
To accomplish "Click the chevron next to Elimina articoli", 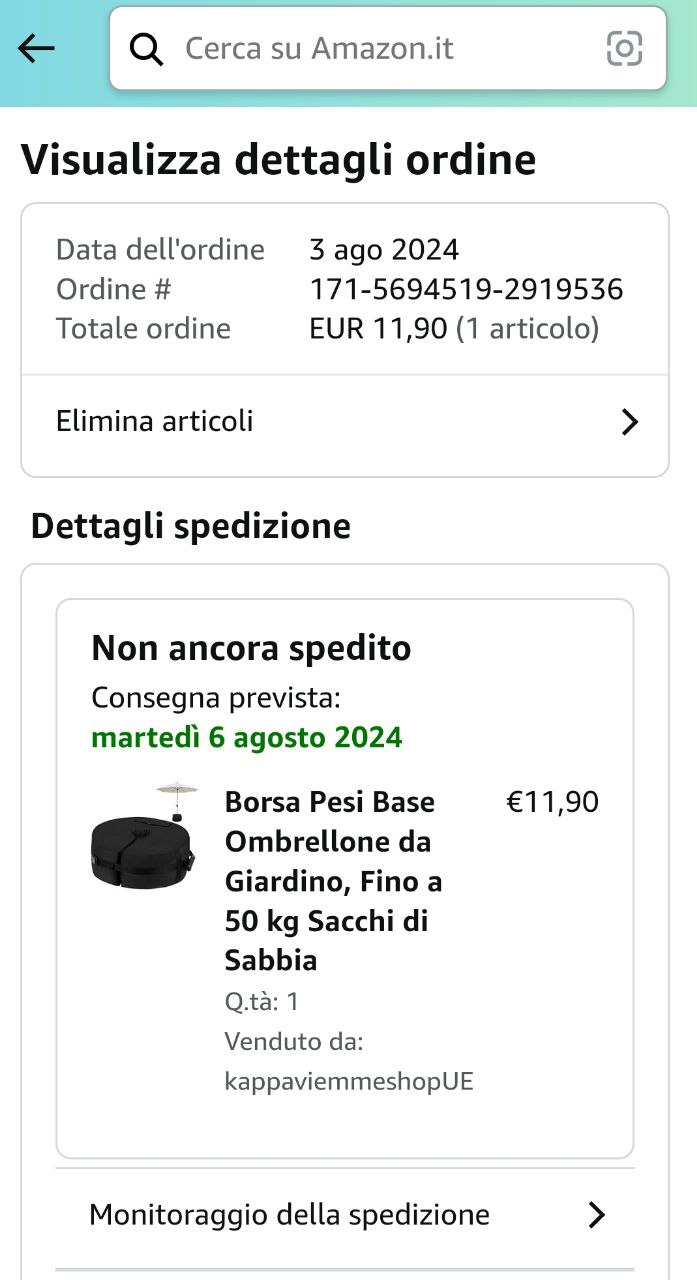I will click(629, 422).
